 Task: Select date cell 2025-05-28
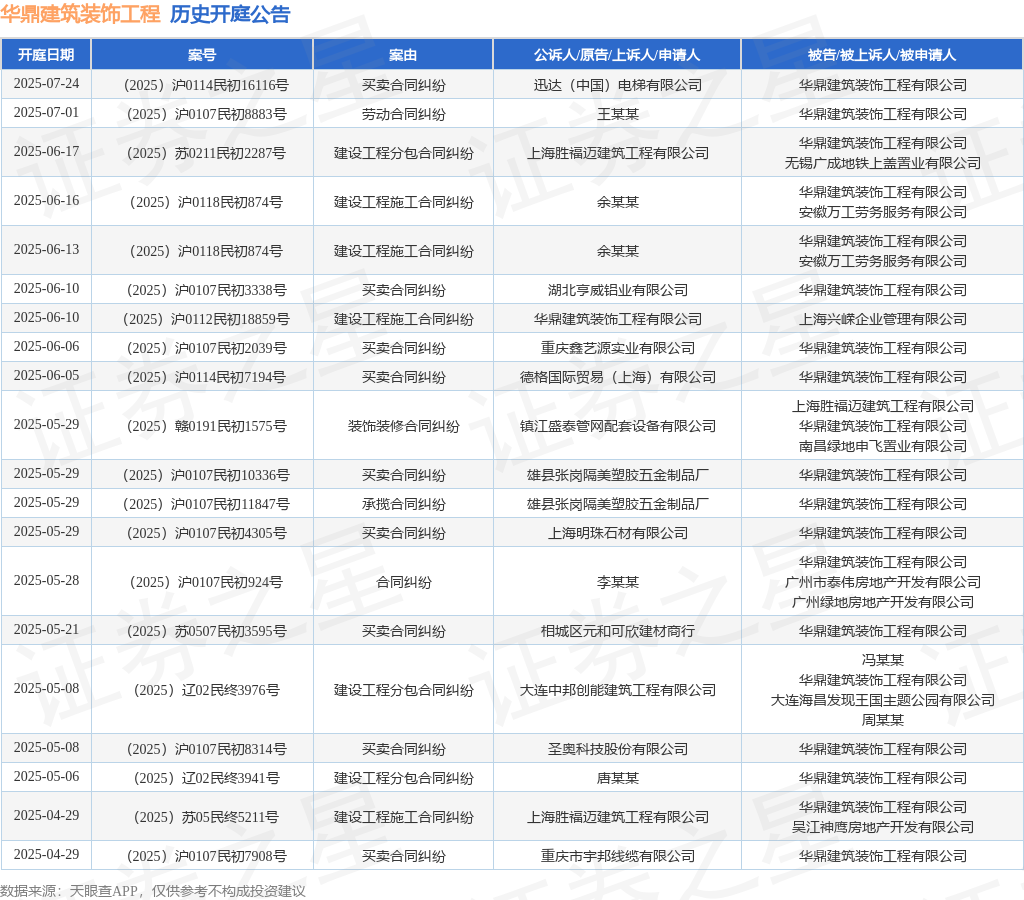(x=46, y=581)
